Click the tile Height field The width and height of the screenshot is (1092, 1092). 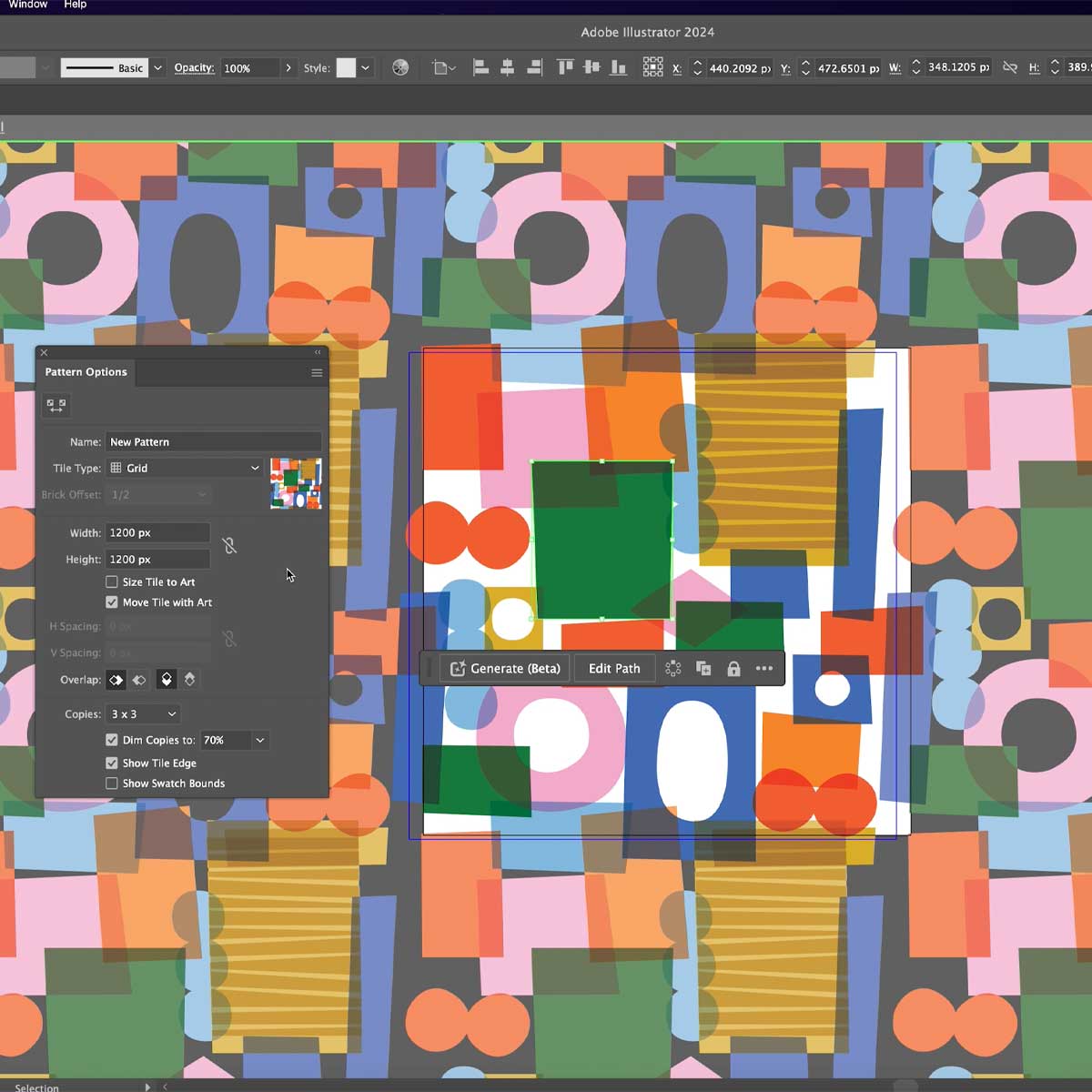click(x=157, y=559)
